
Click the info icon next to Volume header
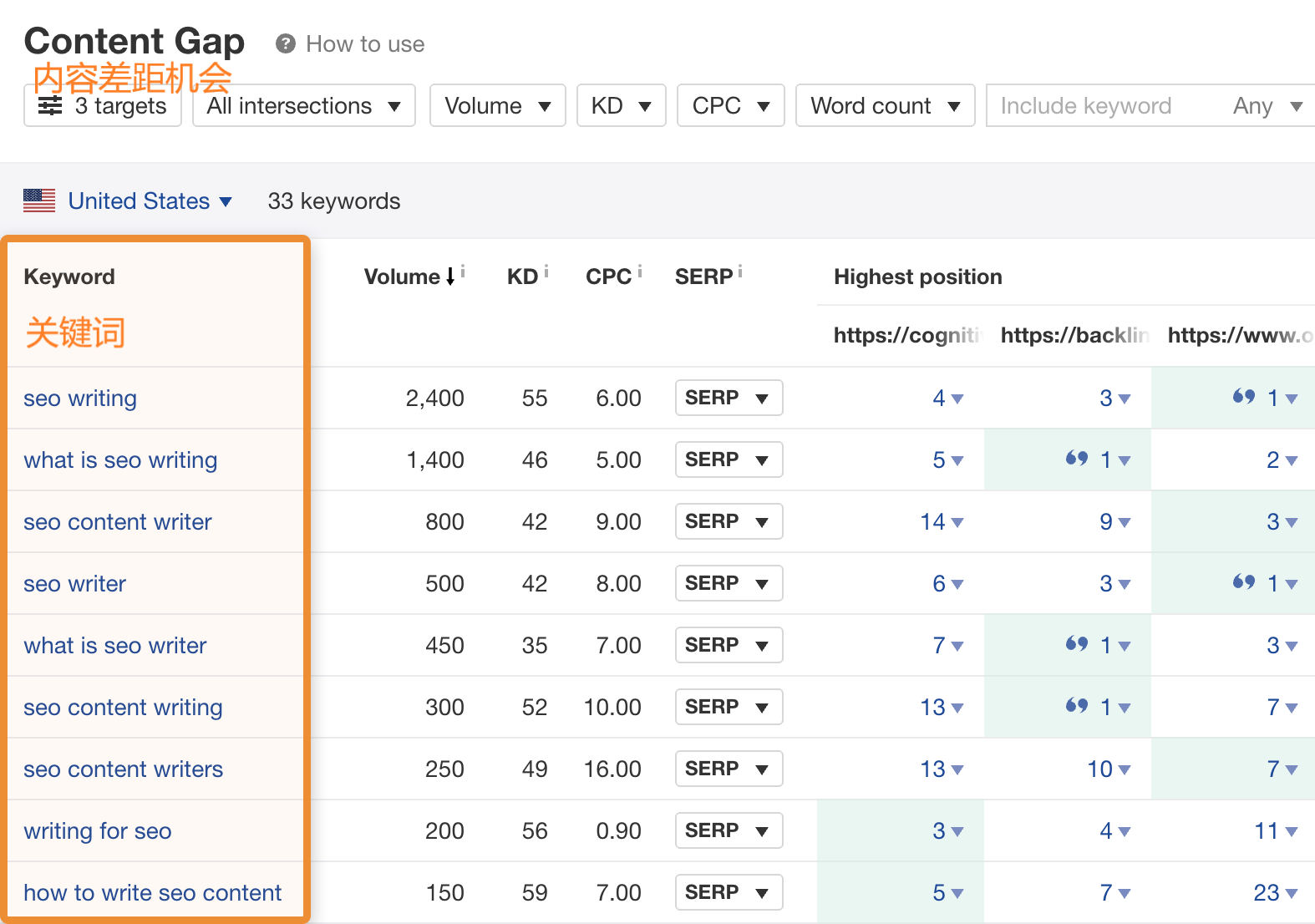click(463, 272)
